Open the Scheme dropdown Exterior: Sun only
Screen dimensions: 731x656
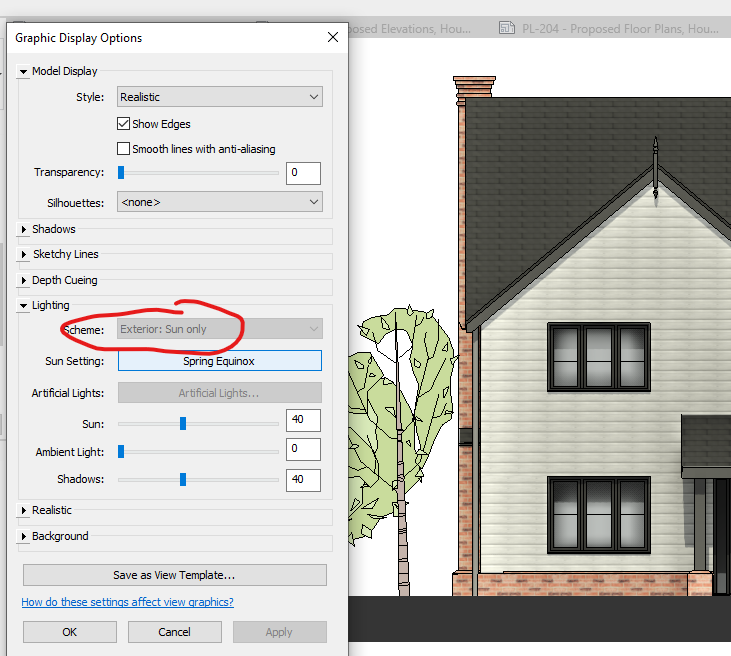220,329
